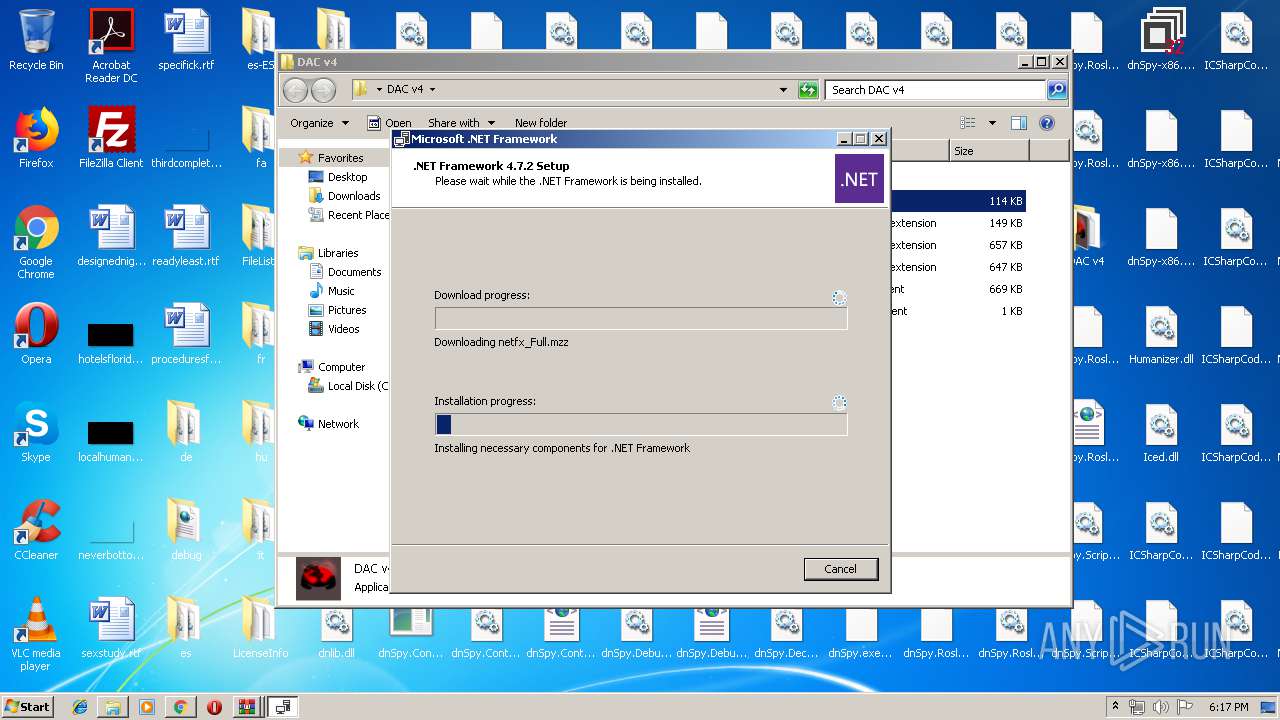The height and width of the screenshot is (720, 1280).
Task: Select Favorites in navigation pane
Action: 340,158
